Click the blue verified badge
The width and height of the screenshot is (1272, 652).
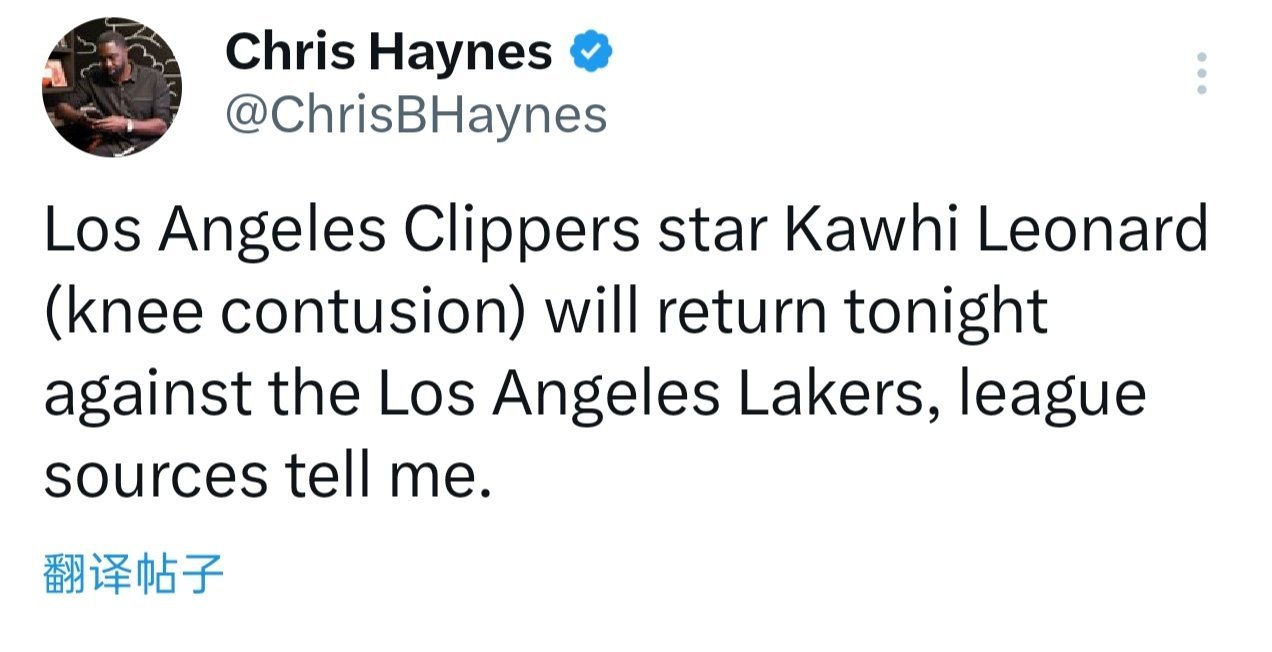coord(591,52)
